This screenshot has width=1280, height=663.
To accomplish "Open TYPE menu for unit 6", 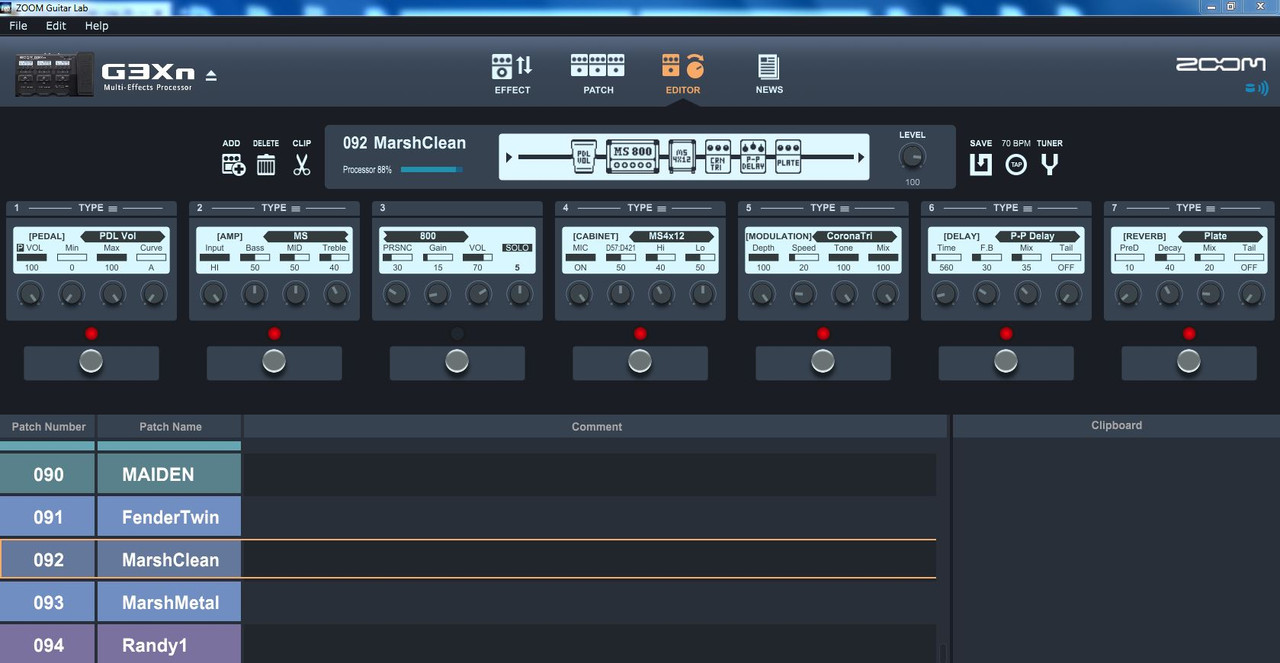I will pos(1013,208).
